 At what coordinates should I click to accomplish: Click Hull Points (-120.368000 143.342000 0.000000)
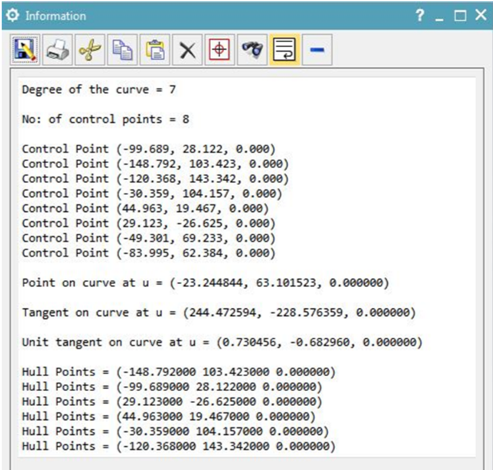pyautogui.click(x=179, y=446)
